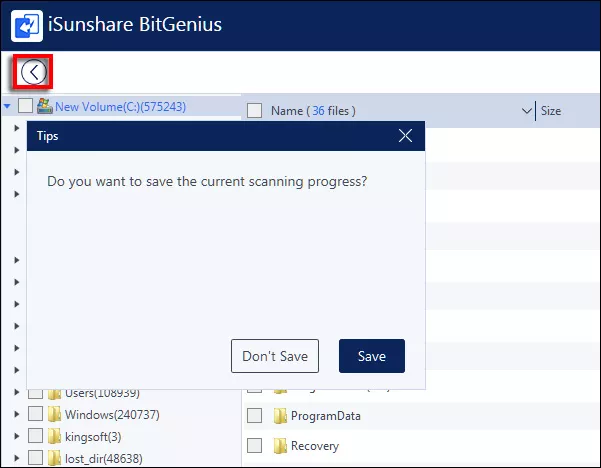
Task: Select New Volume(C:)(575243) in the tree
Action: click(120, 107)
